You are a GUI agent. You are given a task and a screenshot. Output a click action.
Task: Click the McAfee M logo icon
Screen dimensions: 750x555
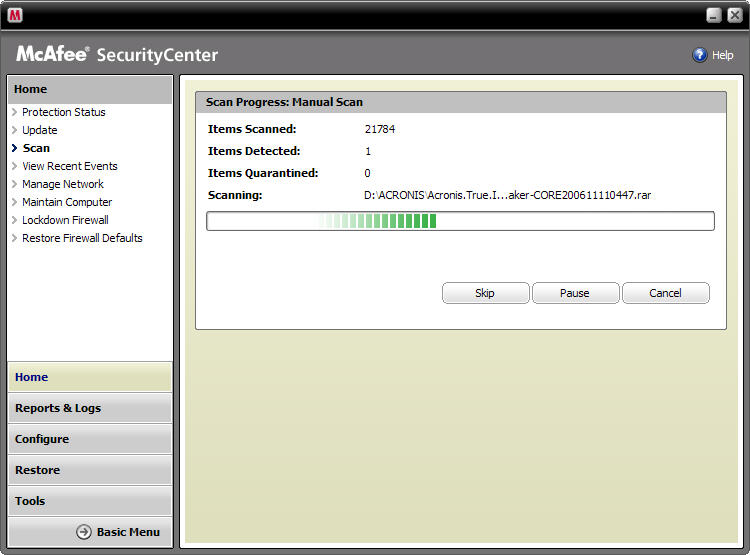tap(15, 15)
